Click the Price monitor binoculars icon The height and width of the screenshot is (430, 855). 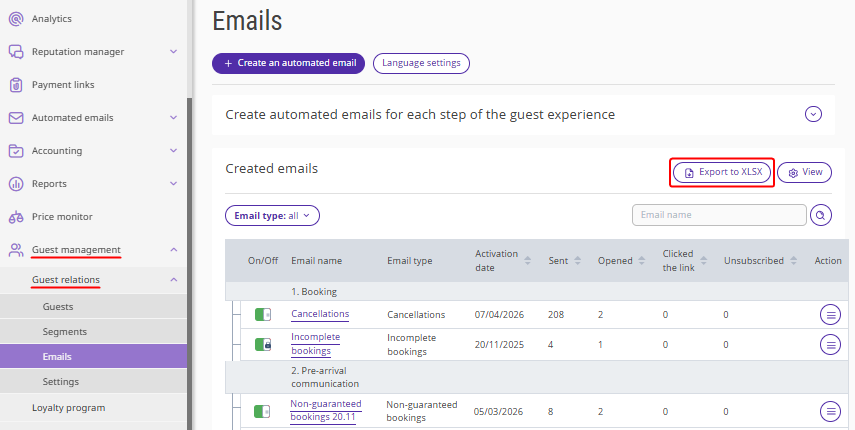pyautogui.click(x=15, y=217)
